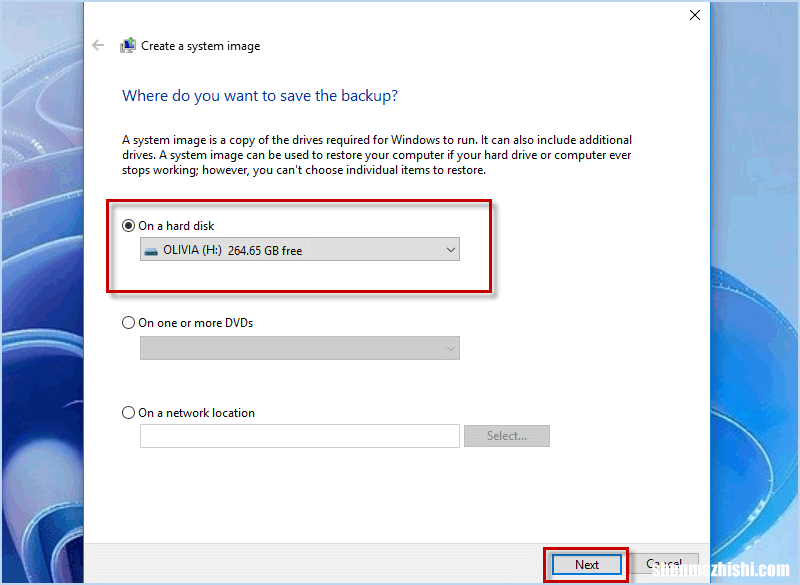Click the Select... button for network location

coord(507,436)
